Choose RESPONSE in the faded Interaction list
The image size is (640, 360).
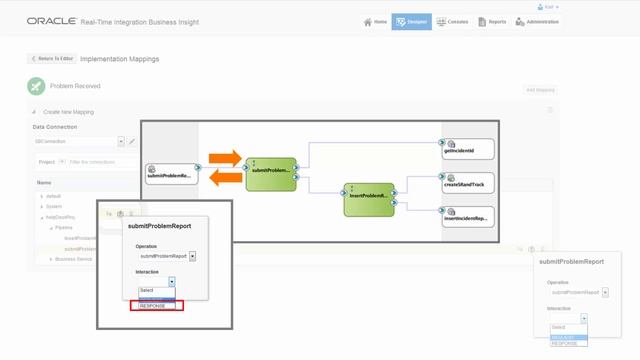click(569, 344)
